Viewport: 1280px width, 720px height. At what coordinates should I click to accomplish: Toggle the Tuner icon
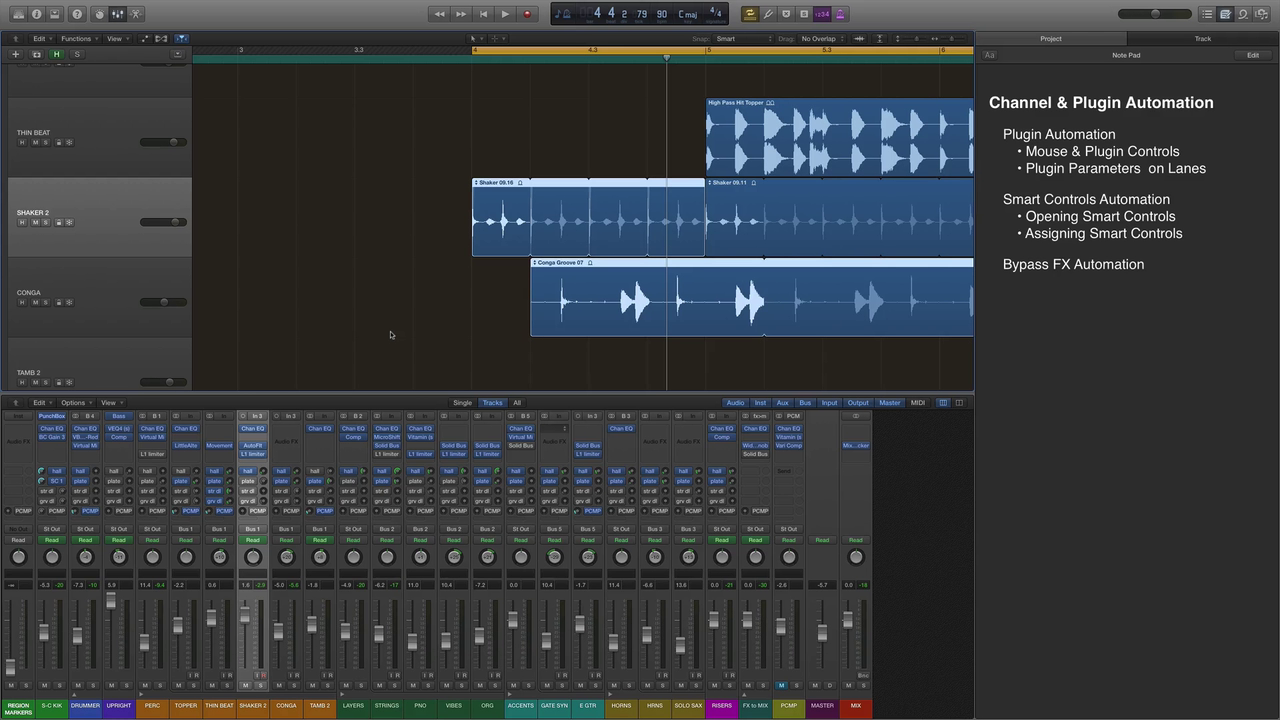tap(768, 14)
